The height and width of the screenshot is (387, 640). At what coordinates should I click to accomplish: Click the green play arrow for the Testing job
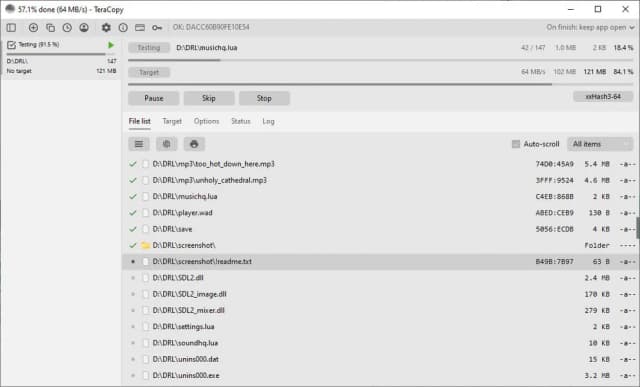point(111,45)
